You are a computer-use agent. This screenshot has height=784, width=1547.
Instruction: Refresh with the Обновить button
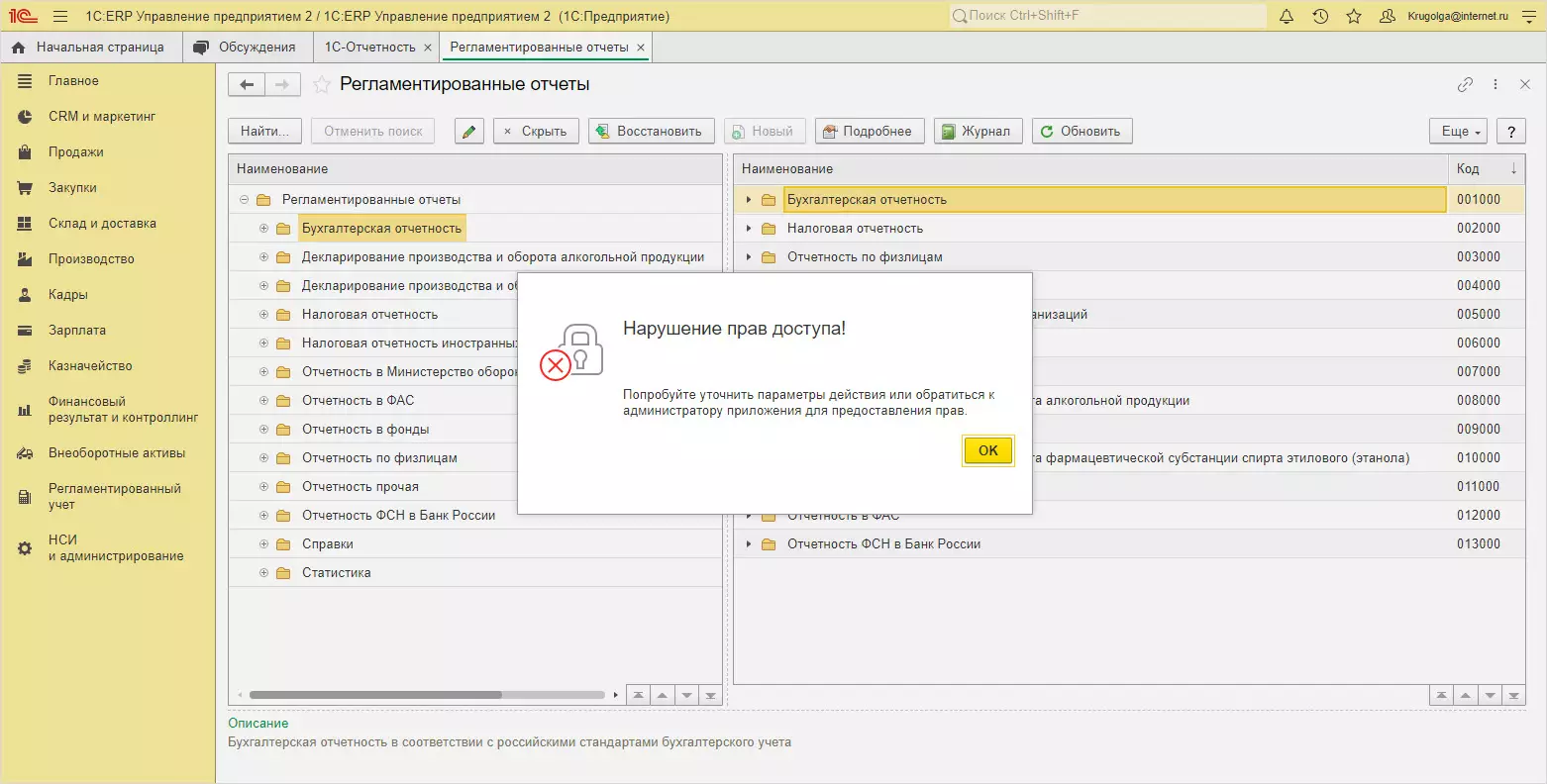tap(1083, 132)
